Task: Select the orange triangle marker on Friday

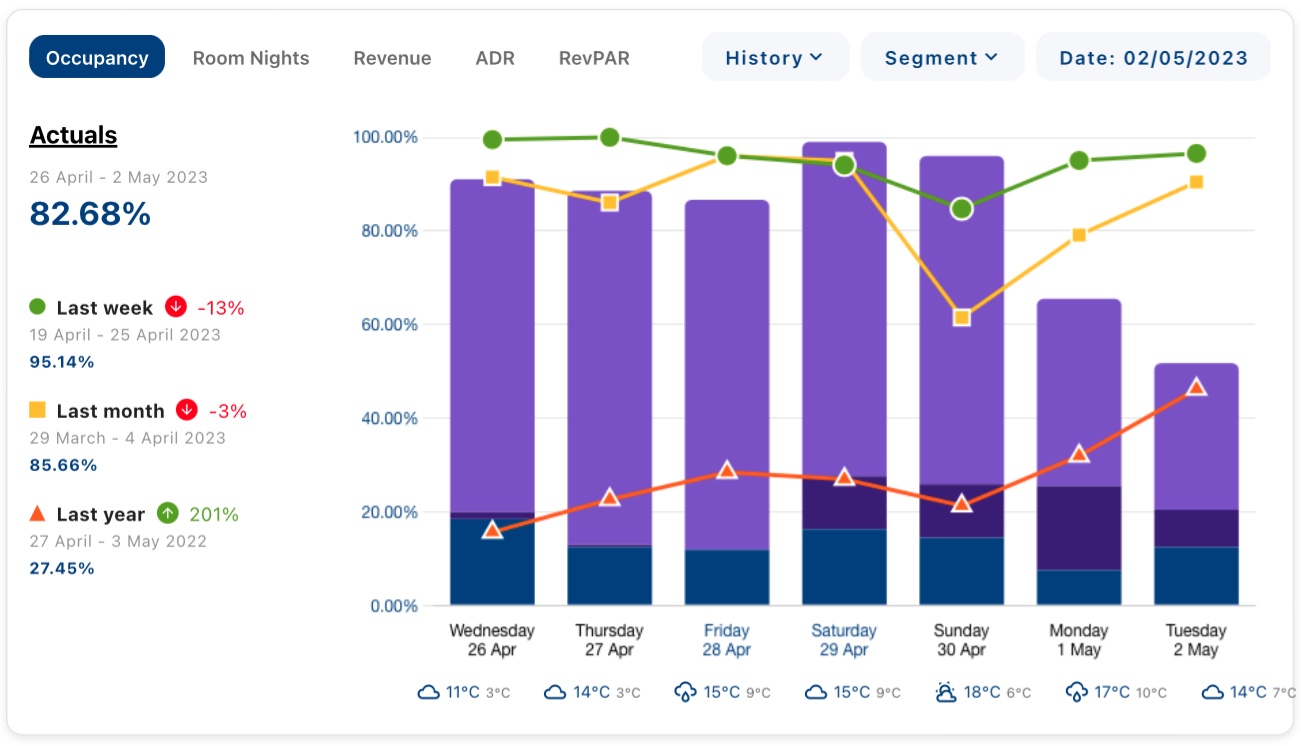Action: 727,470
